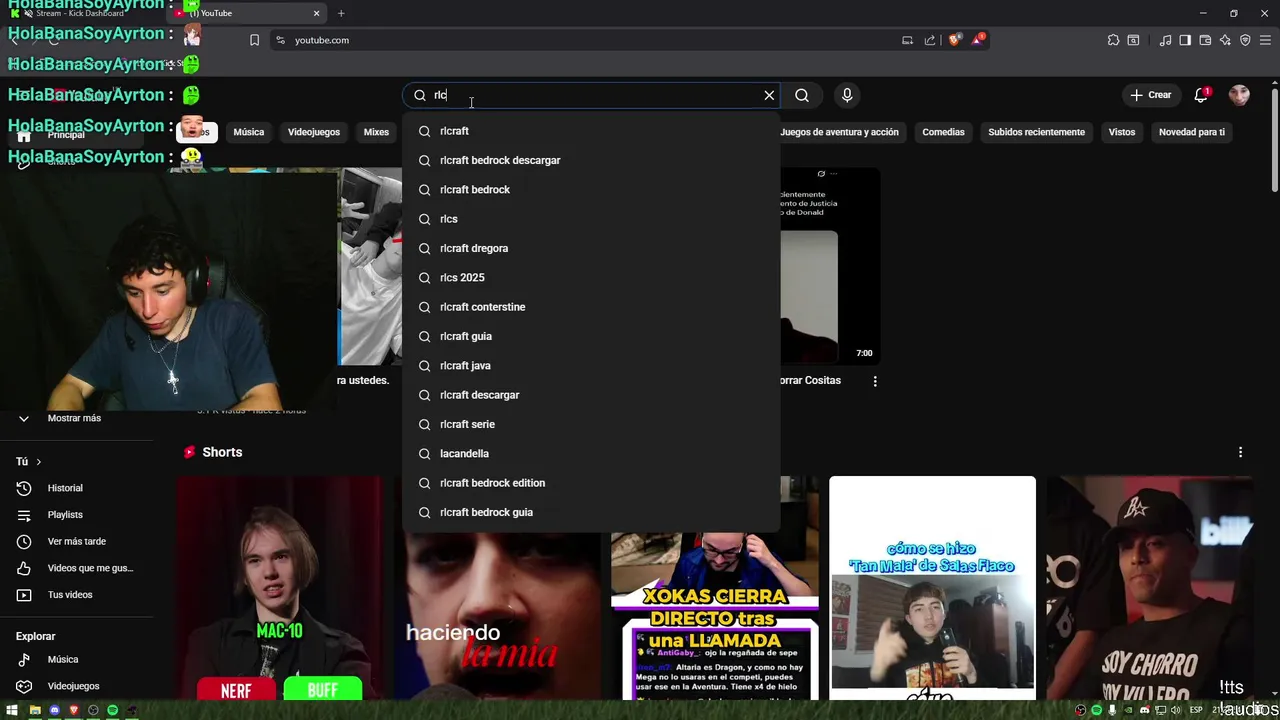Open Playlists in sidebar
The height and width of the screenshot is (720, 1280).
coord(76,515)
